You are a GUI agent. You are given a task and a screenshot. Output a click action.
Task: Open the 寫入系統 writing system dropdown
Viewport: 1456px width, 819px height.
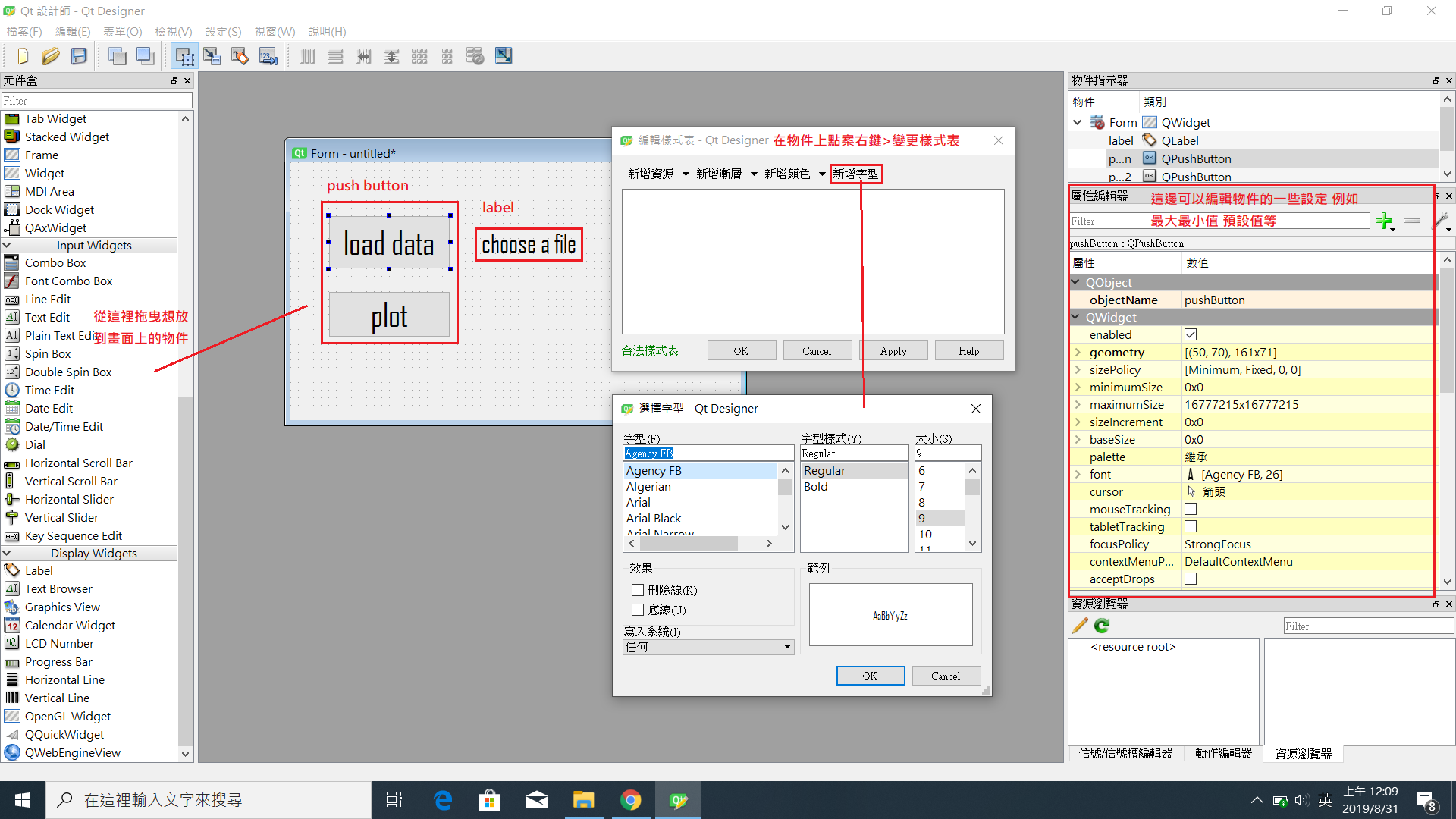click(708, 647)
